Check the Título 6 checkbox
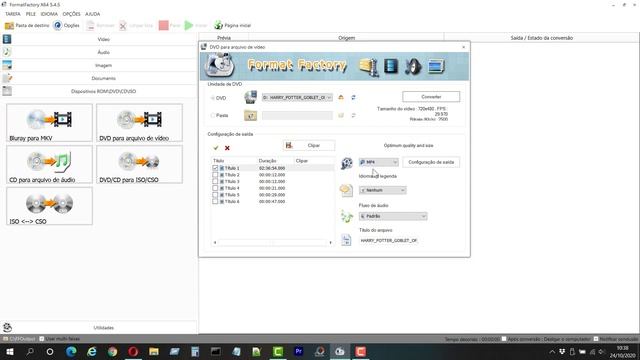This screenshot has height=360, width=640. coord(215,202)
